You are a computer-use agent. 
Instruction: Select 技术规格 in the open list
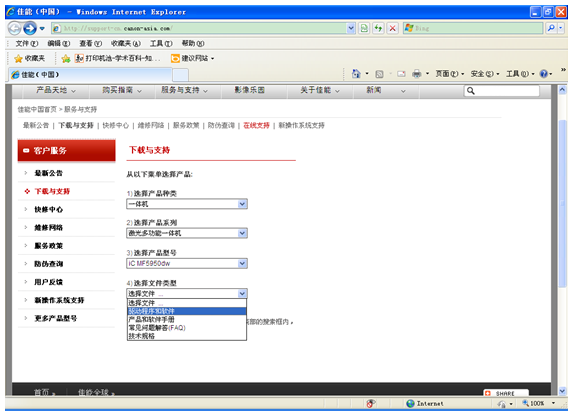[x=187, y=336]
